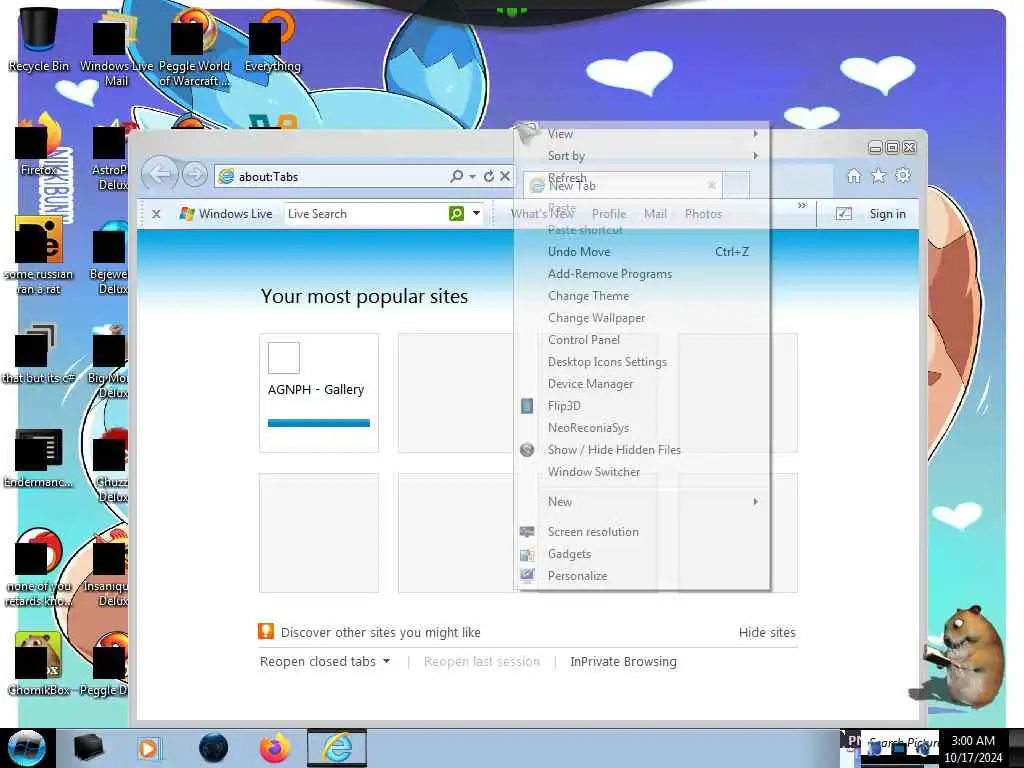Open Firefox from the taskbar
1024x768 pixels.
tap(275, 748)
